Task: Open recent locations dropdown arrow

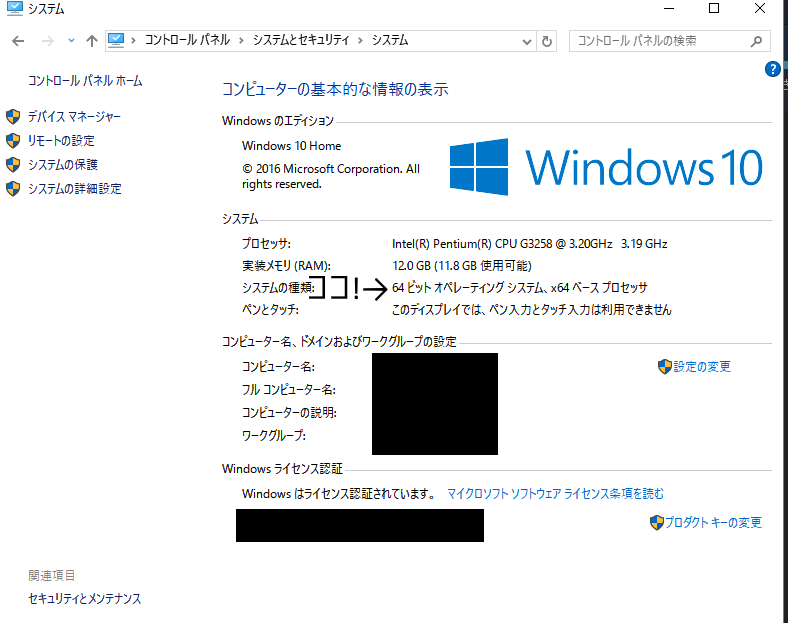Action: click(71, 41)
